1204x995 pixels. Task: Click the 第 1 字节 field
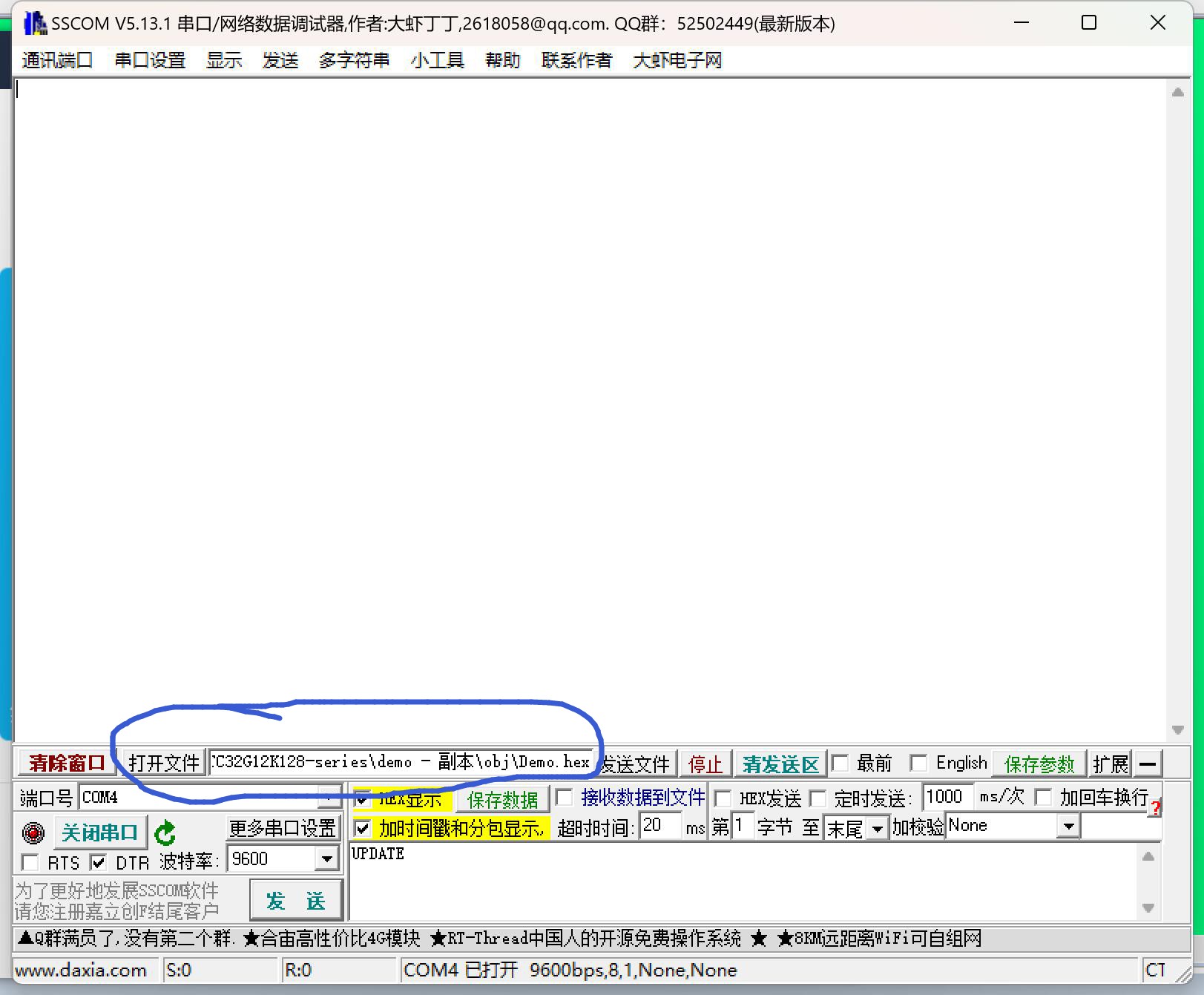(x=743, y=826)
